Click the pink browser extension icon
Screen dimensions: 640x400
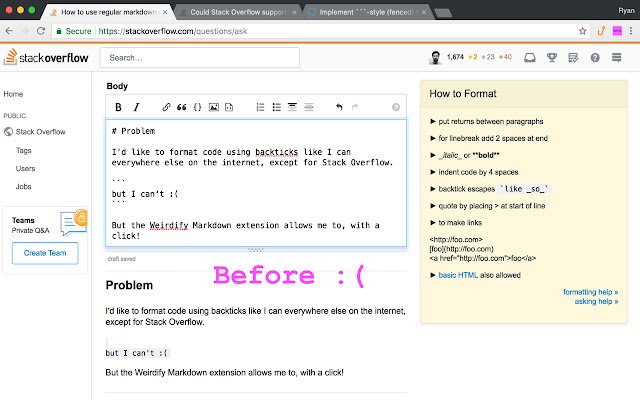[x=617, y=31]
